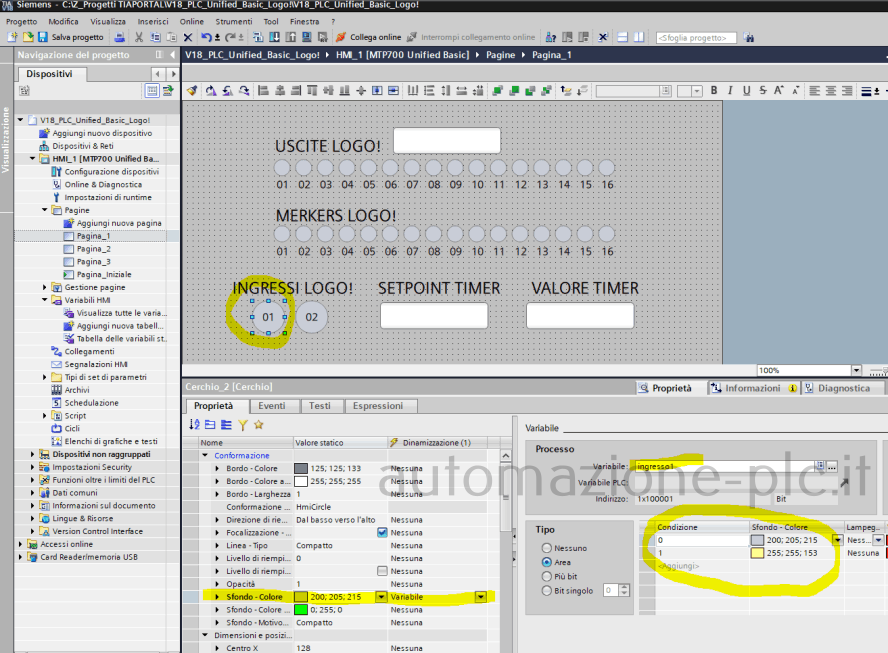Click the print icon in main toolbar
Screen dimensions: 888x653
tap(119, 37)
